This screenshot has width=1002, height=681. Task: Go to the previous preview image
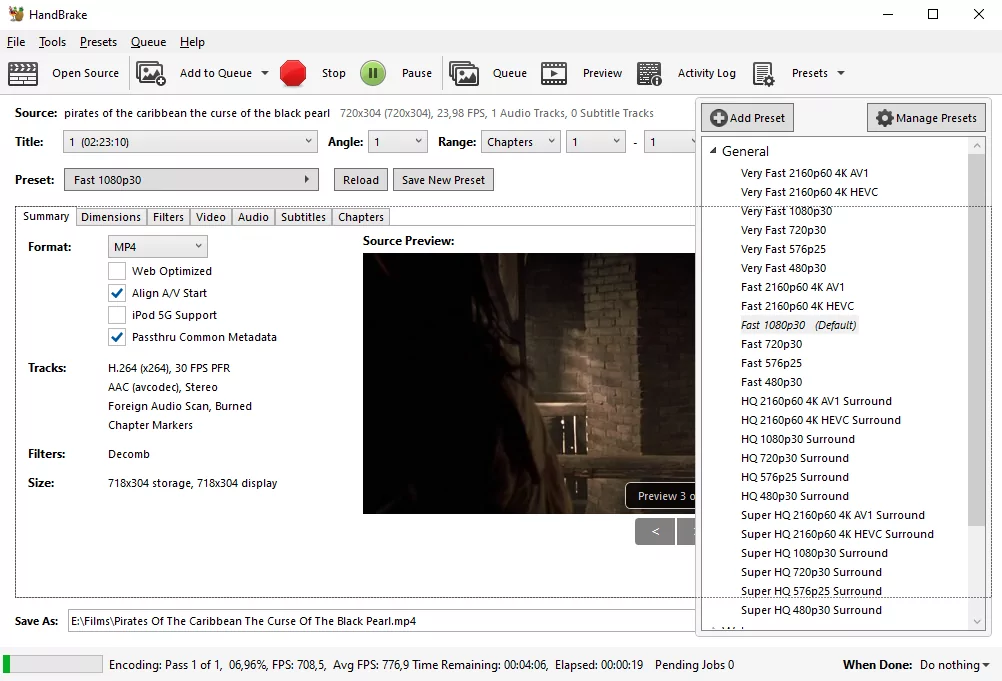[655, 532]
